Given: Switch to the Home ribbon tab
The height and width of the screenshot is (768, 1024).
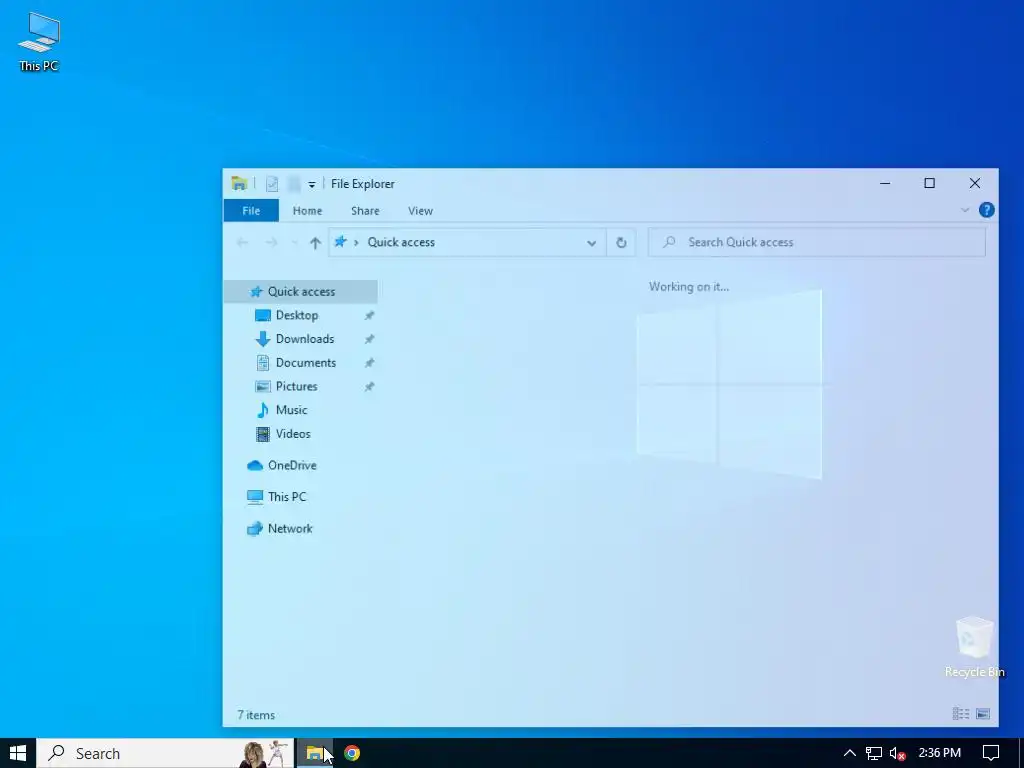Looking at the screenshot, I should [307, 211].
